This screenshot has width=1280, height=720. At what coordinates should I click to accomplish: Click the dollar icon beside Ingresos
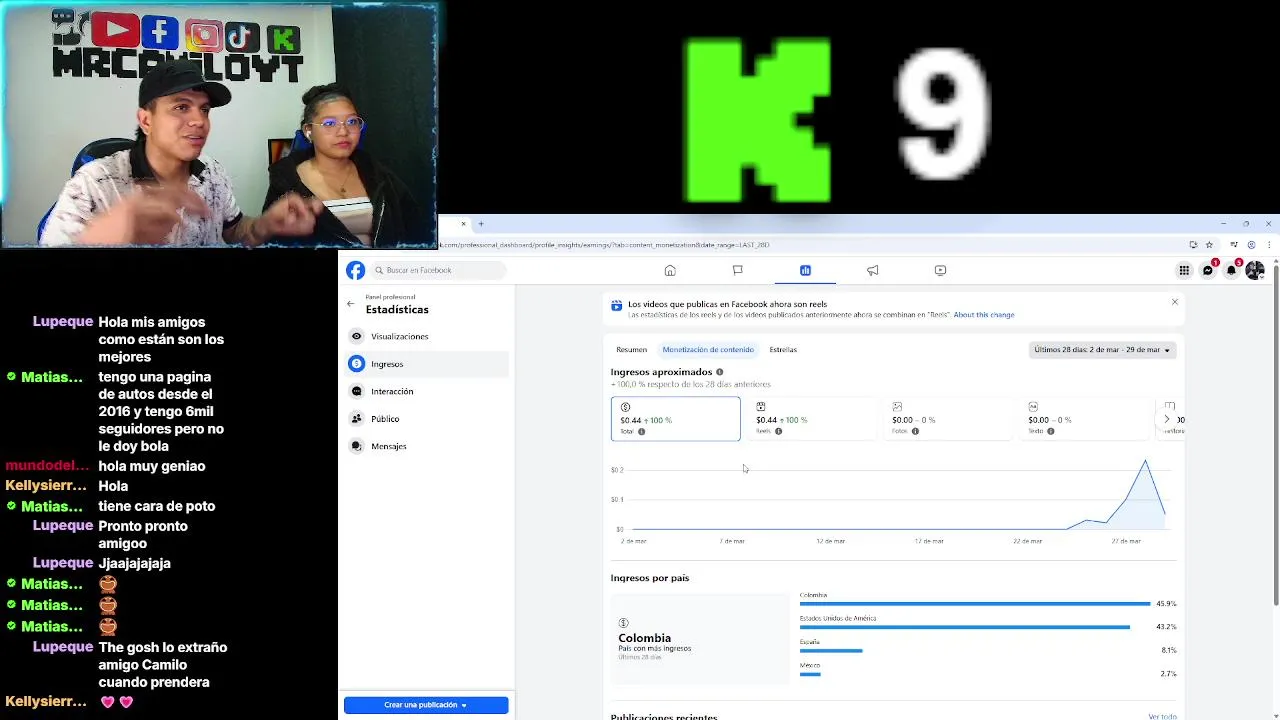356,364
